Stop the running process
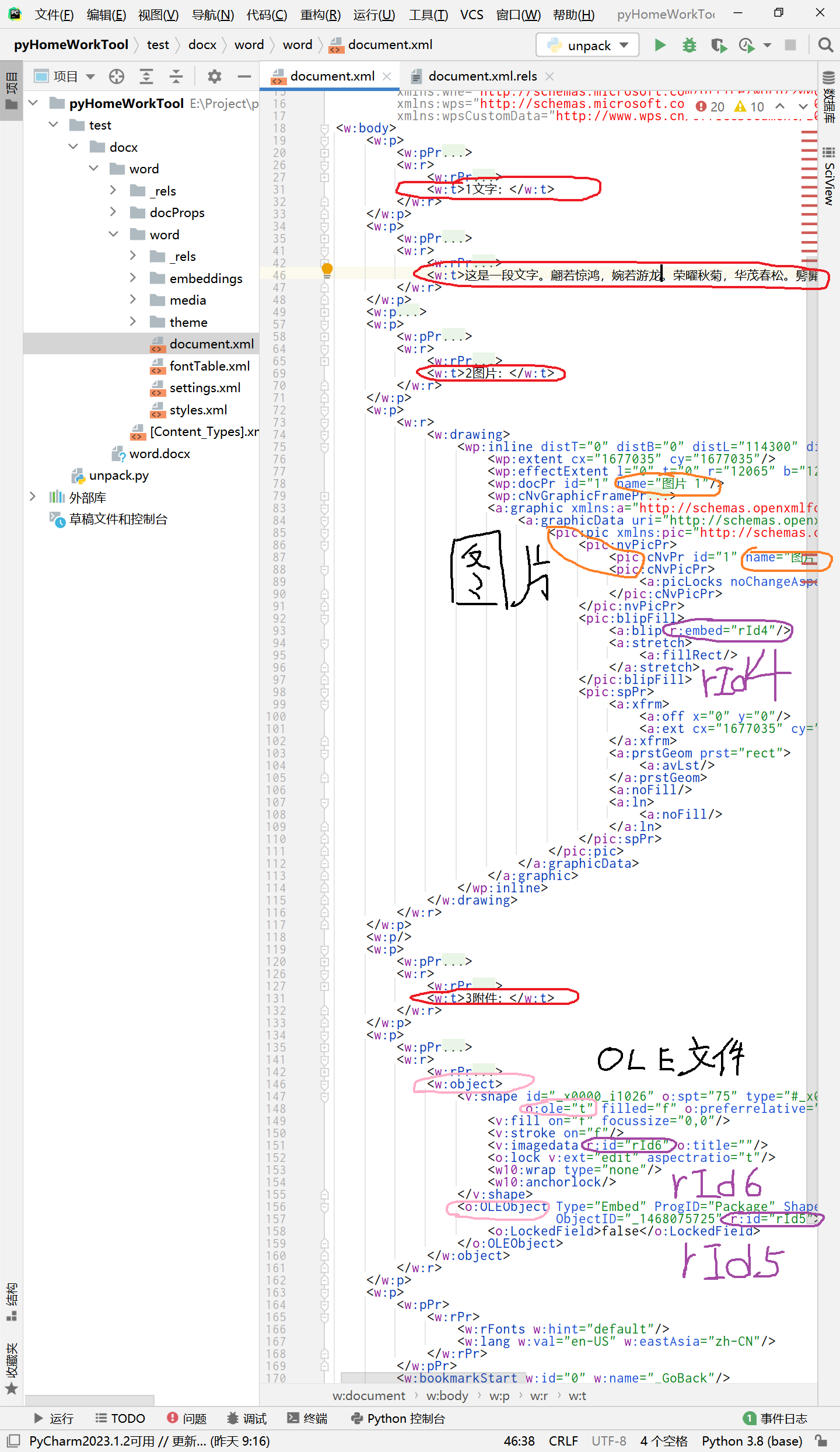 pyautogui.click(x=790, y=45)
